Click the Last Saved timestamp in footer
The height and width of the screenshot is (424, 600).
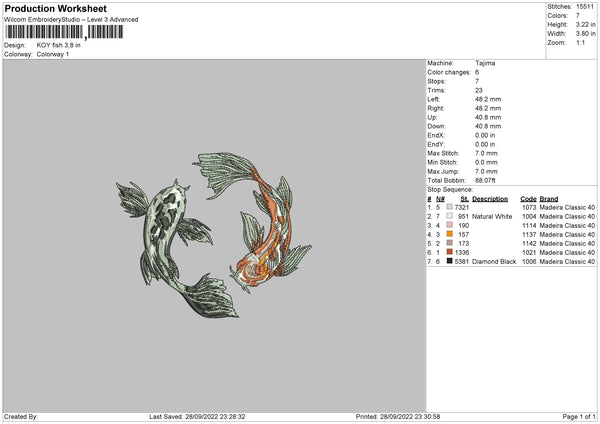(x=197, y=416)
